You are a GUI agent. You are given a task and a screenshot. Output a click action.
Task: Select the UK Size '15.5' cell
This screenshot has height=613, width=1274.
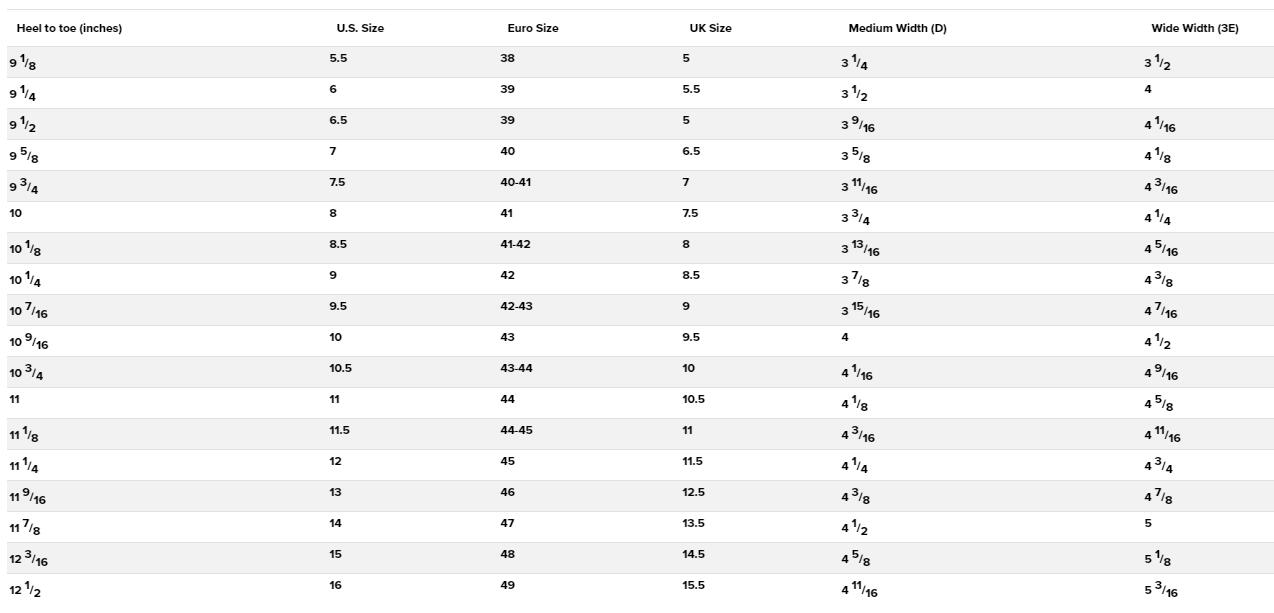(x=694, y=586)
